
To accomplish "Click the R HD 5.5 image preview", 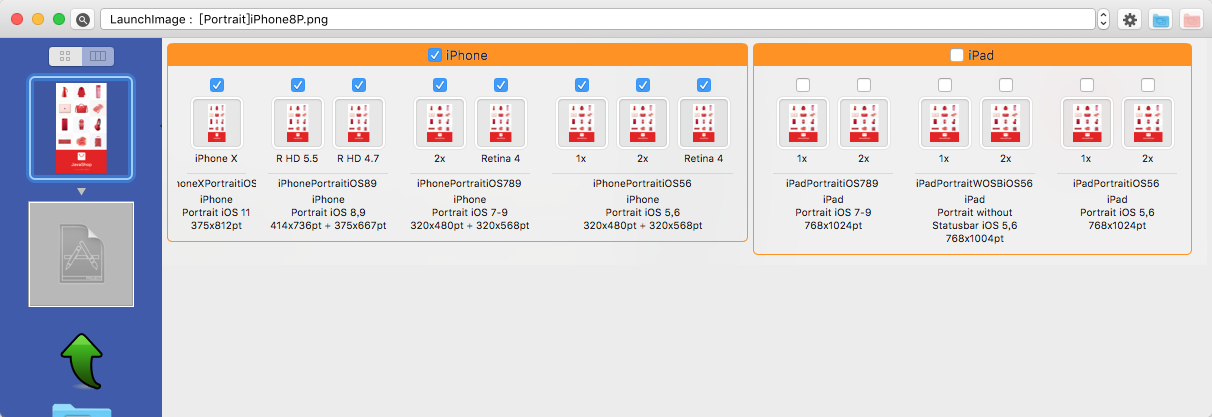I will point(298,122).
